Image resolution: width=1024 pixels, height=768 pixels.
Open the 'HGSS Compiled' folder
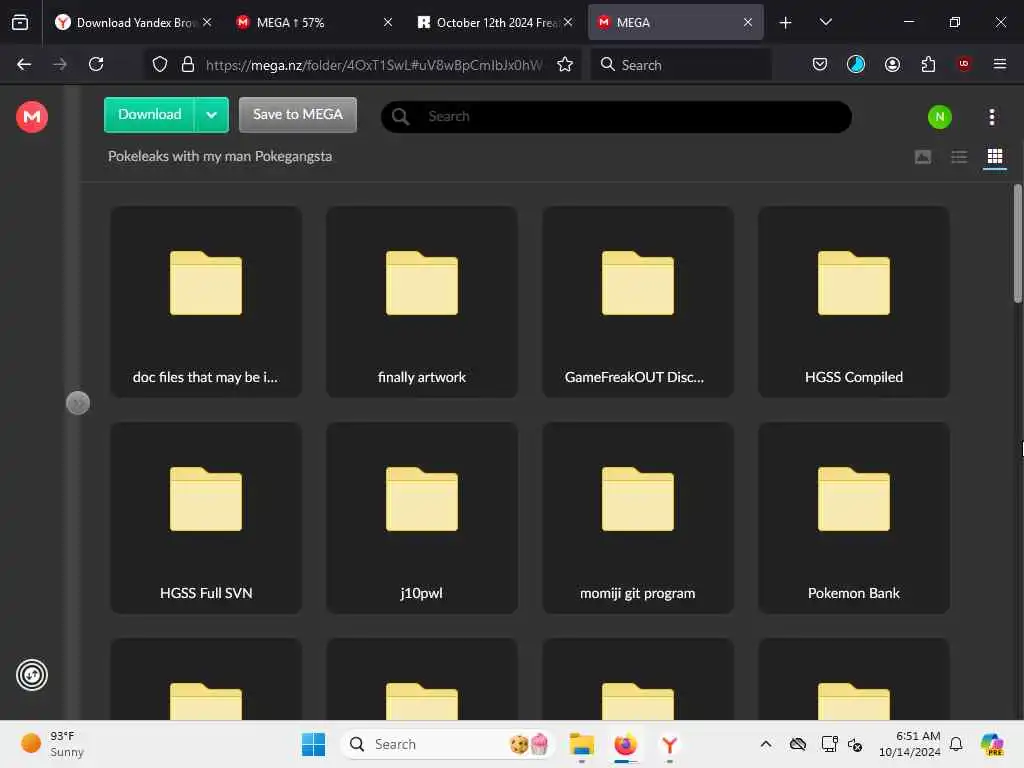854,302
